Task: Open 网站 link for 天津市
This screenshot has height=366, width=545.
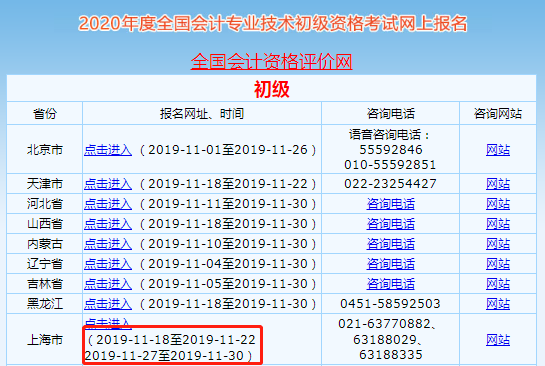Action: pyautogui.click(x=498, y=184)
